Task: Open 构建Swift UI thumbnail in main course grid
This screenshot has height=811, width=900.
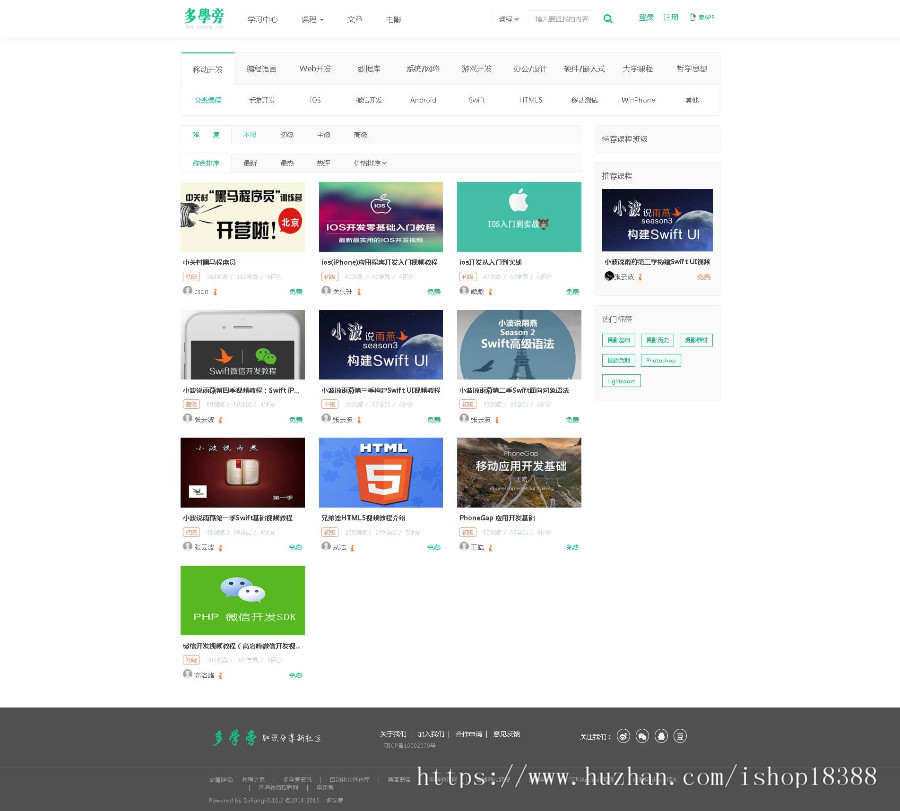Action: [x=381, y=345]
